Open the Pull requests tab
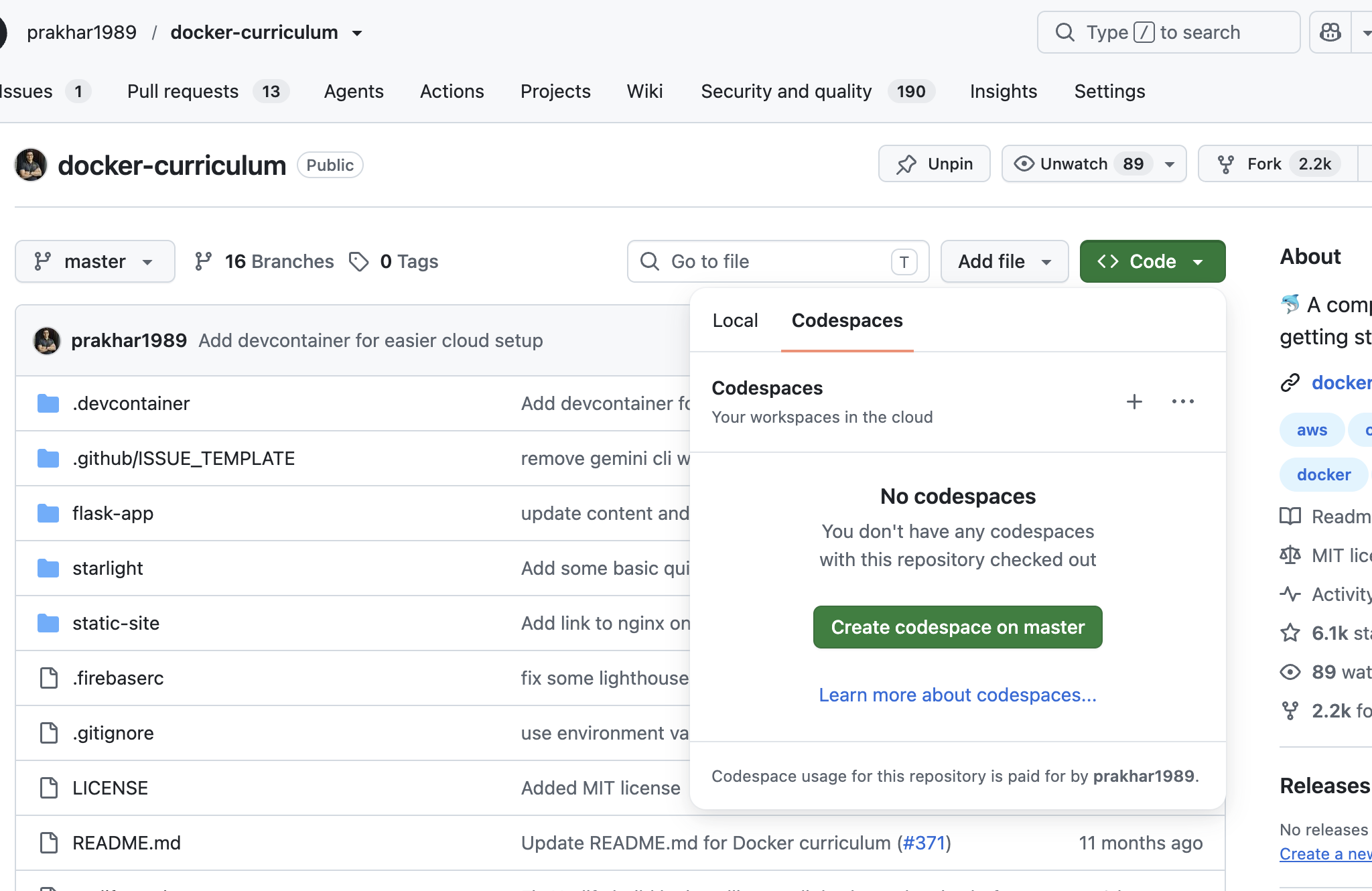This screenshot has height=891, width=1372. click(208, 91)
